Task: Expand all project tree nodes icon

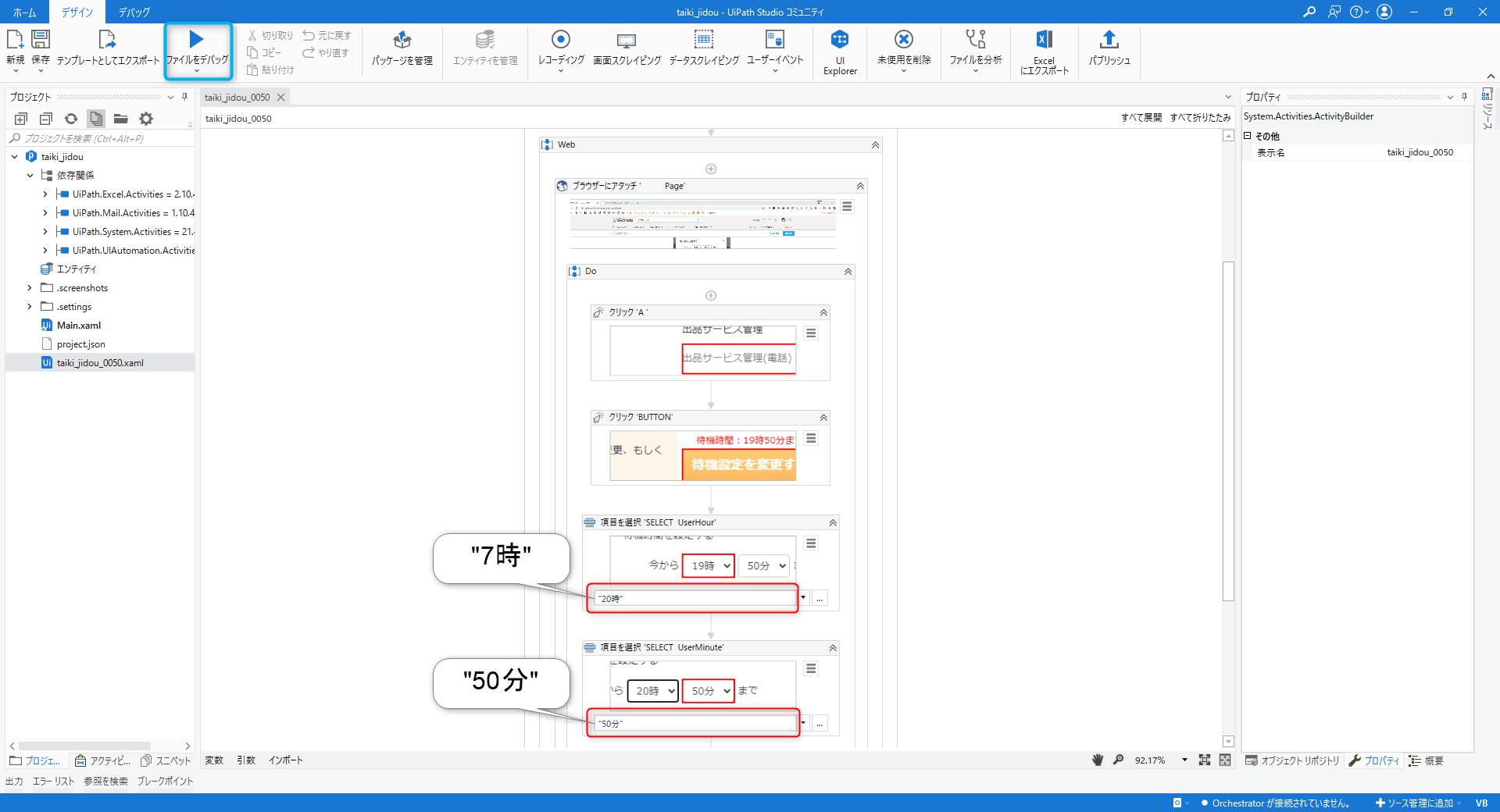Action: coord(21,119)
